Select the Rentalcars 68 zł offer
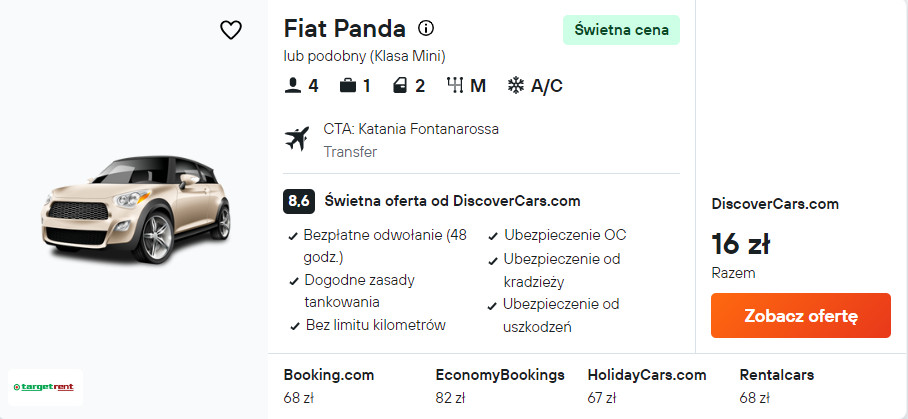Image resolution: width=908 pixels, height=419 pixels. click(776, 385)
